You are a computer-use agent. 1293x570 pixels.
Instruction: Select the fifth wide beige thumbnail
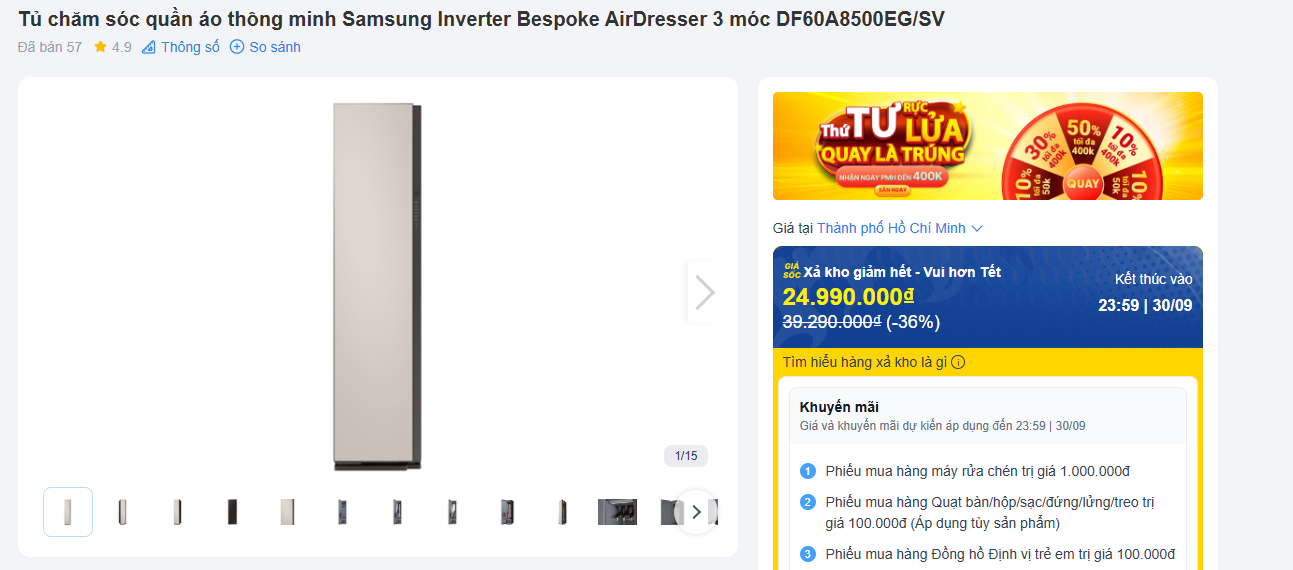287,512
